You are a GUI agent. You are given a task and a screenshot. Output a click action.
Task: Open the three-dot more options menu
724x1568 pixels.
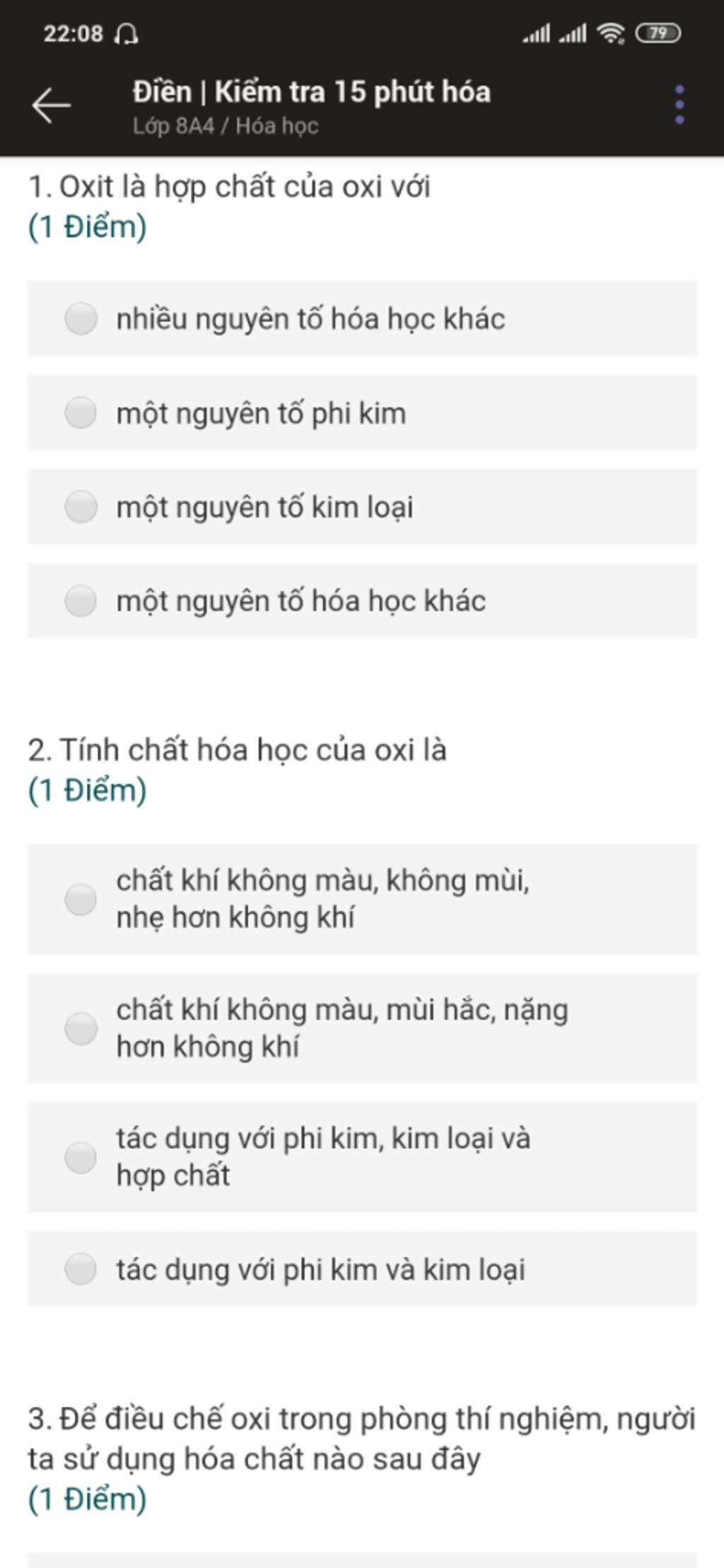pos(679,105)
